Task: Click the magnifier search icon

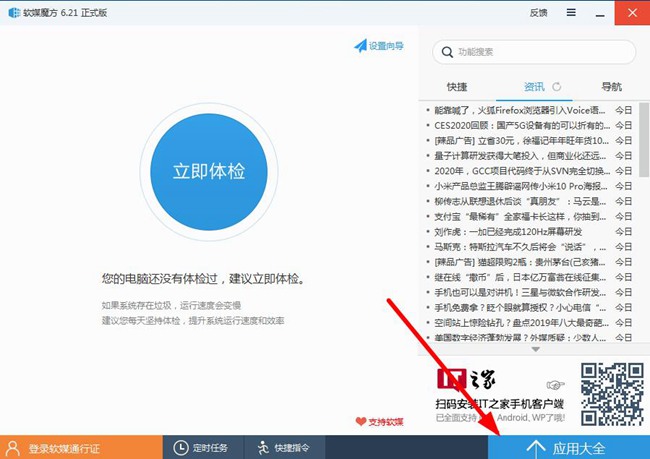Action: point(447,52)
